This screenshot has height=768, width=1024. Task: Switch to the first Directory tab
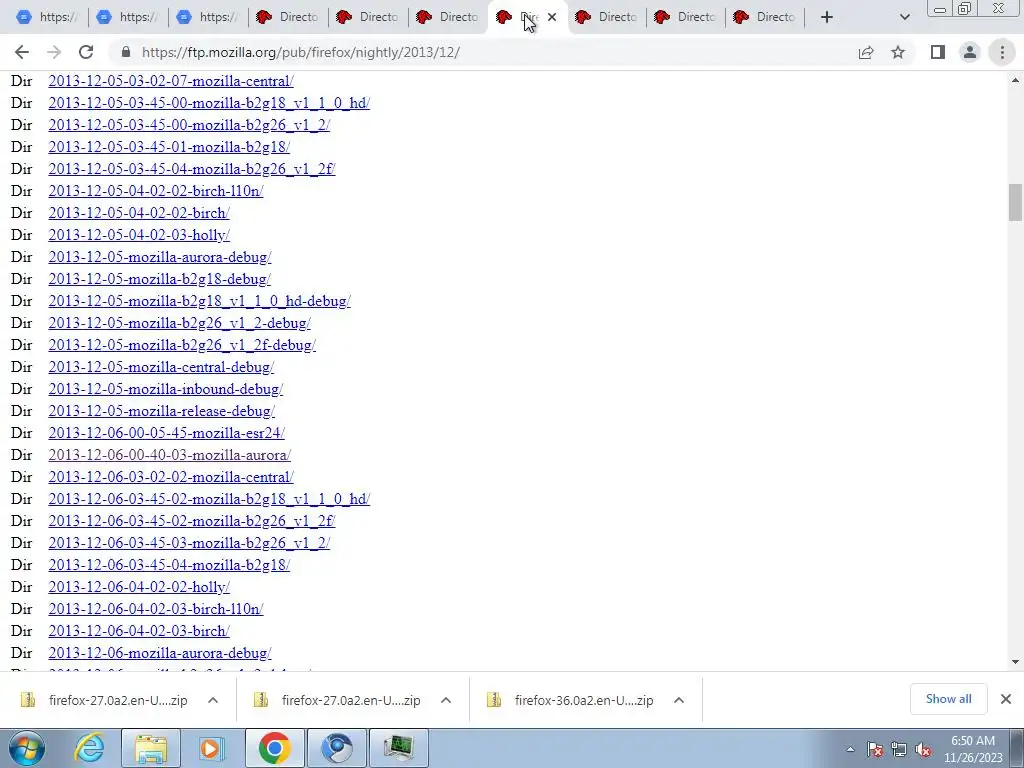pyautogui.click(x=287, y=17)
